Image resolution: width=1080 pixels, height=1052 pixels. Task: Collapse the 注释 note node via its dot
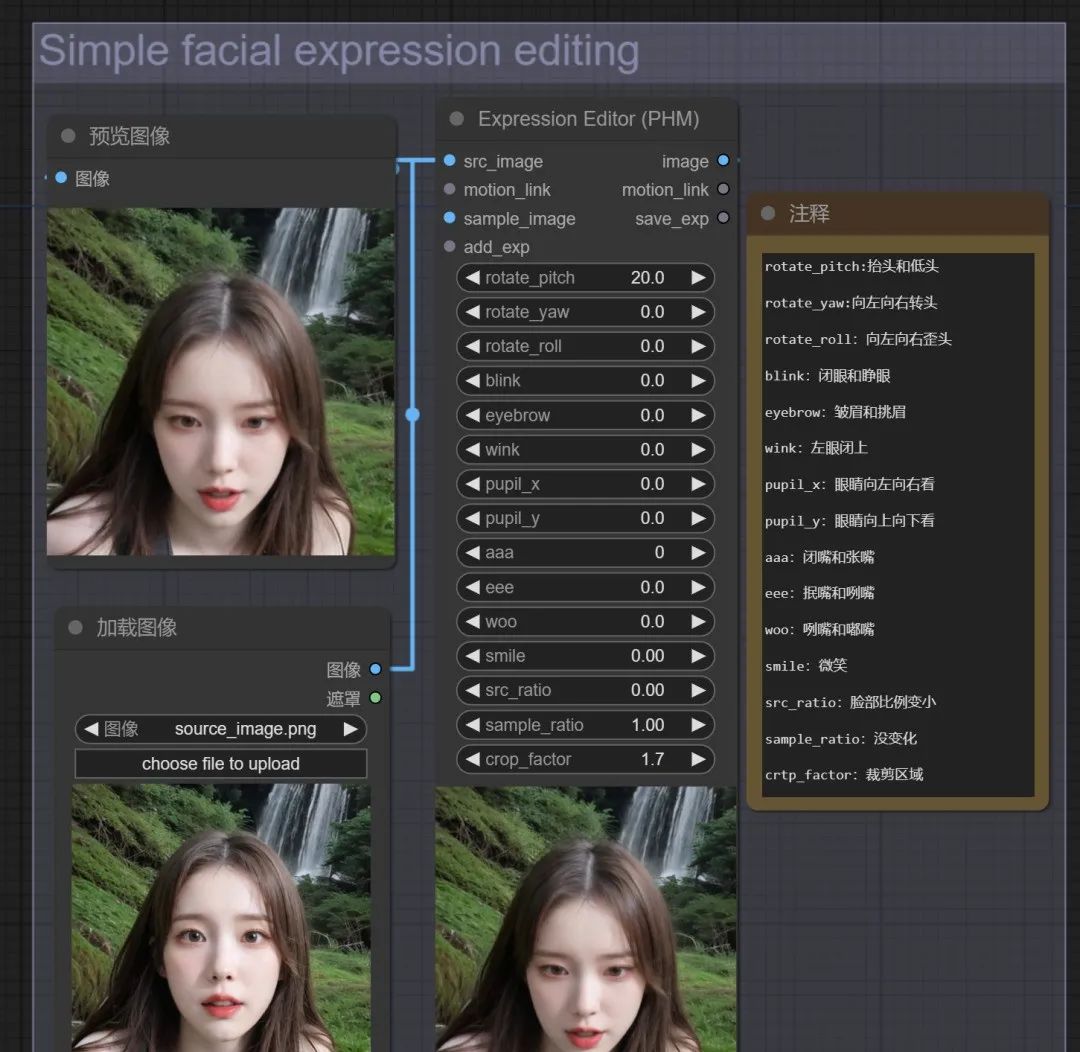pyautogui.click(x=768, y=213)
